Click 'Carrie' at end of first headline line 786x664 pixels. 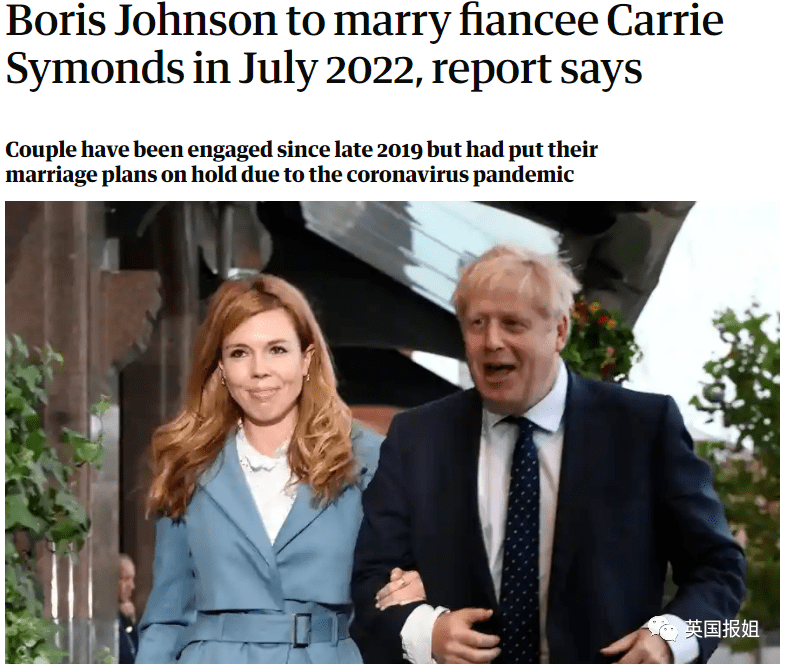(665, 20)
